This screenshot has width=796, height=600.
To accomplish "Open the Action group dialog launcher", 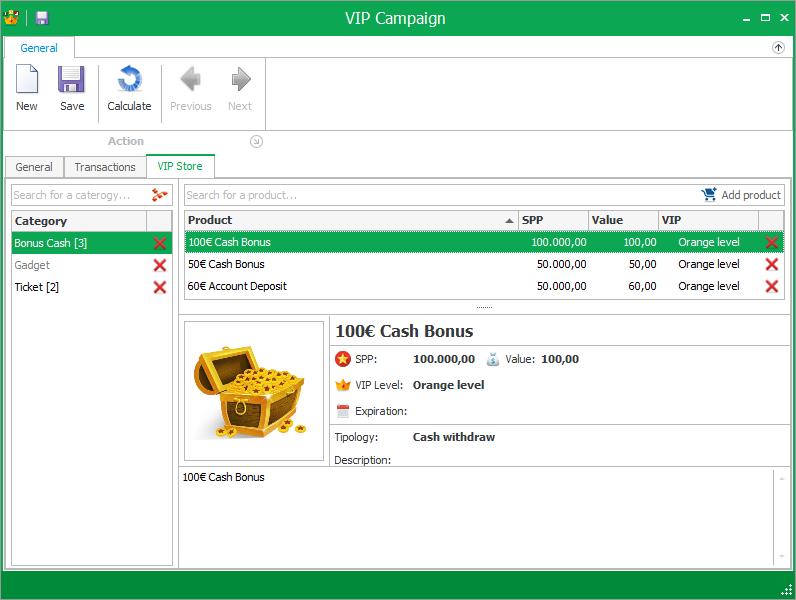I will pos(256,142).
